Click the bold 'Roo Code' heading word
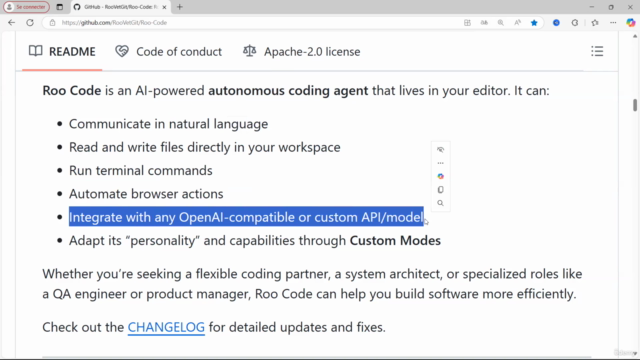The width and height of the screenshot is (640, 360). pos(72,91)
